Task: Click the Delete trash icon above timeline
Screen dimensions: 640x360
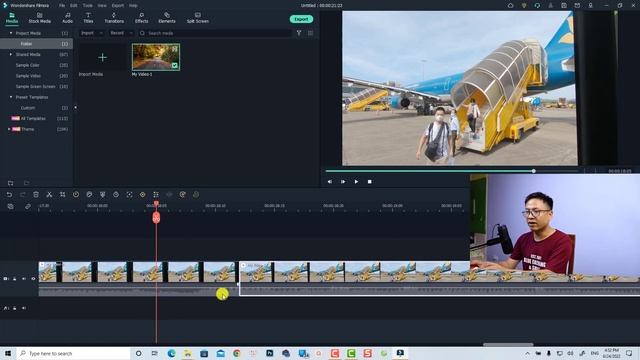Action: point(36,195)
